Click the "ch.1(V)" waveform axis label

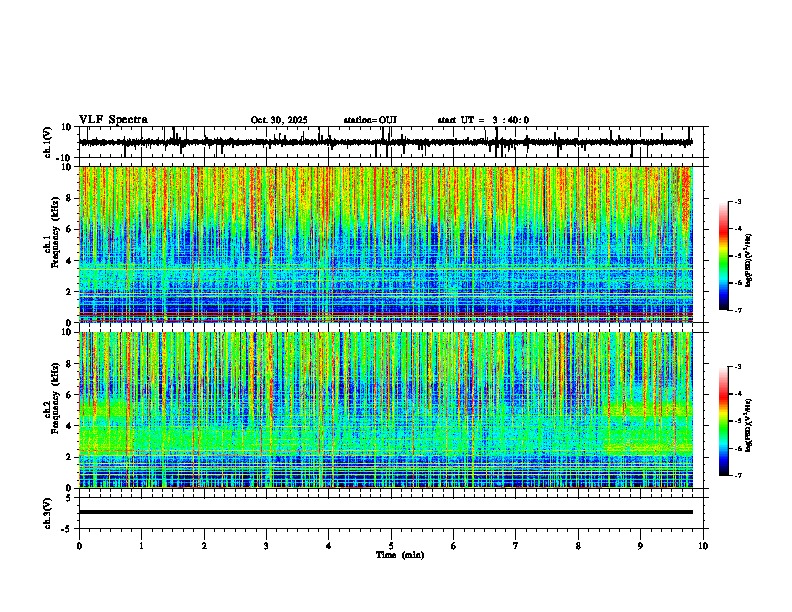(x=48, y=142)
